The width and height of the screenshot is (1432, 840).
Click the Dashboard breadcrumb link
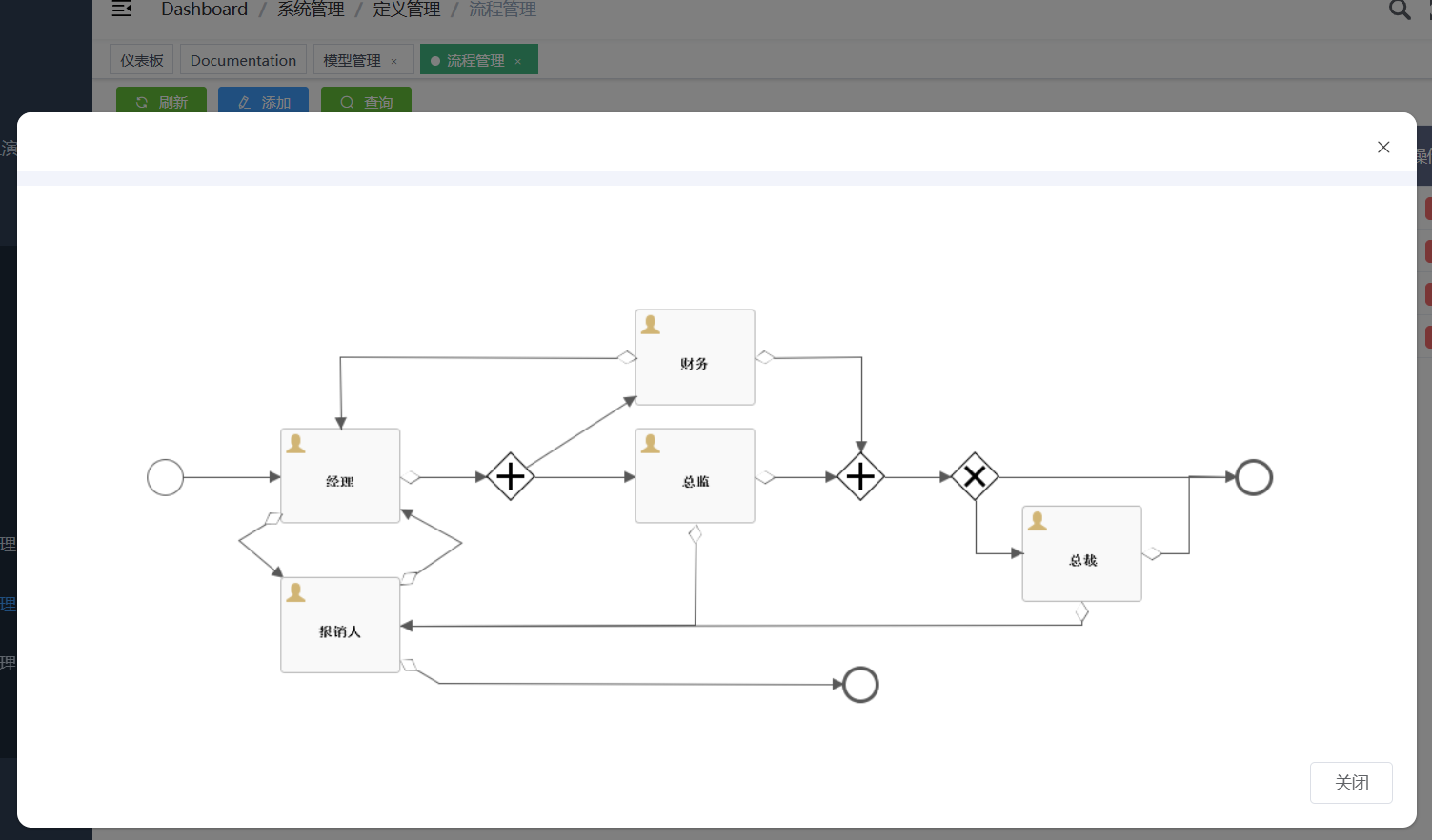tap(204, 10)
